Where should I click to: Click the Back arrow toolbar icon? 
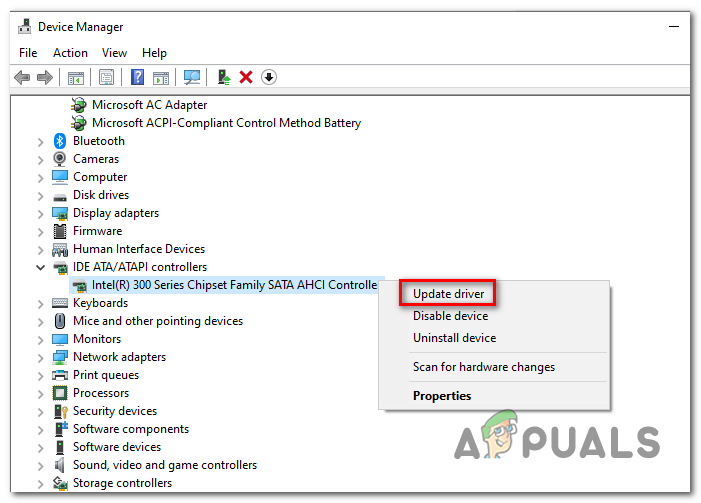point(22,77)
